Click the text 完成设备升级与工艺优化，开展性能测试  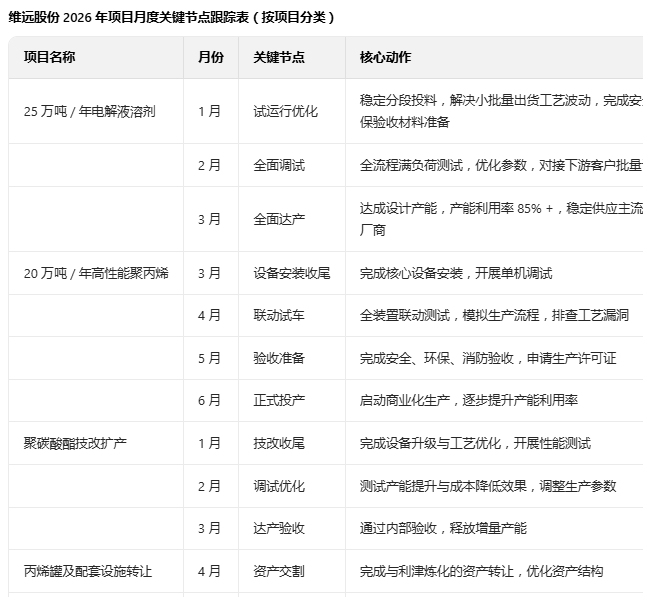475,443
